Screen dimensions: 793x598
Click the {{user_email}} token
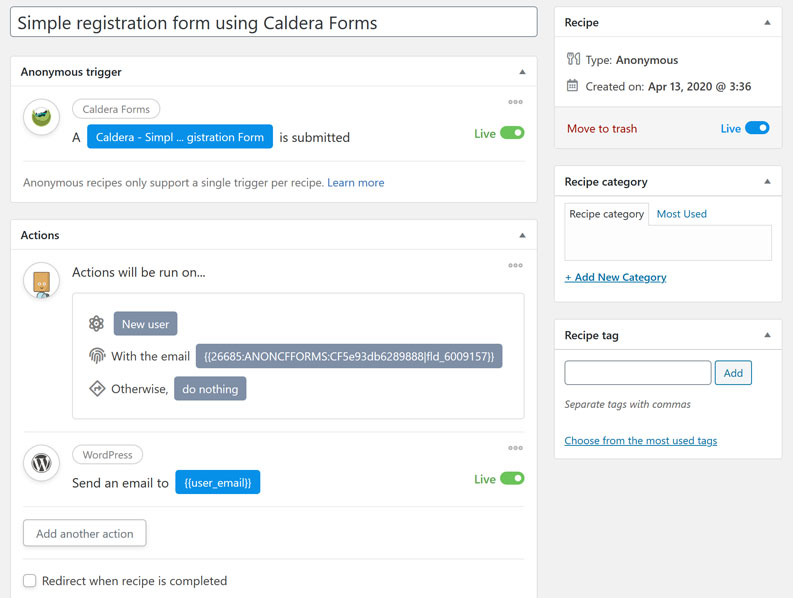[217, 482]
